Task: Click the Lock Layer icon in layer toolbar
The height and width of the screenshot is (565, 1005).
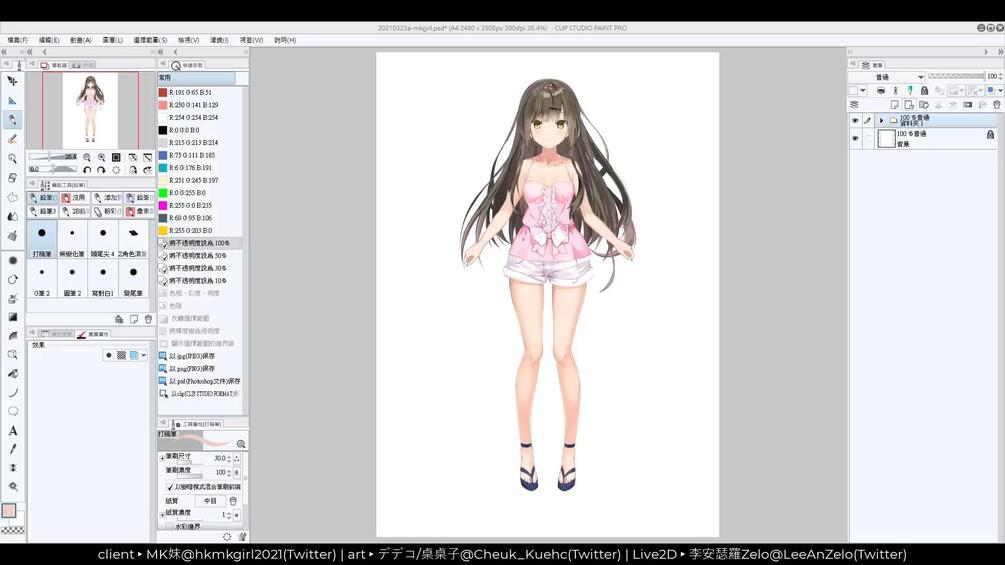Action: pos(924,90)
